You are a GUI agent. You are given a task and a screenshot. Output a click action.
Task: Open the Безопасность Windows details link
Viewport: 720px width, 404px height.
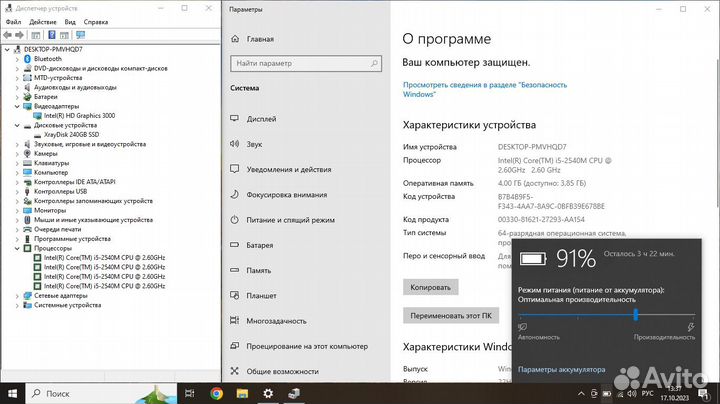(x=485, y=90)
